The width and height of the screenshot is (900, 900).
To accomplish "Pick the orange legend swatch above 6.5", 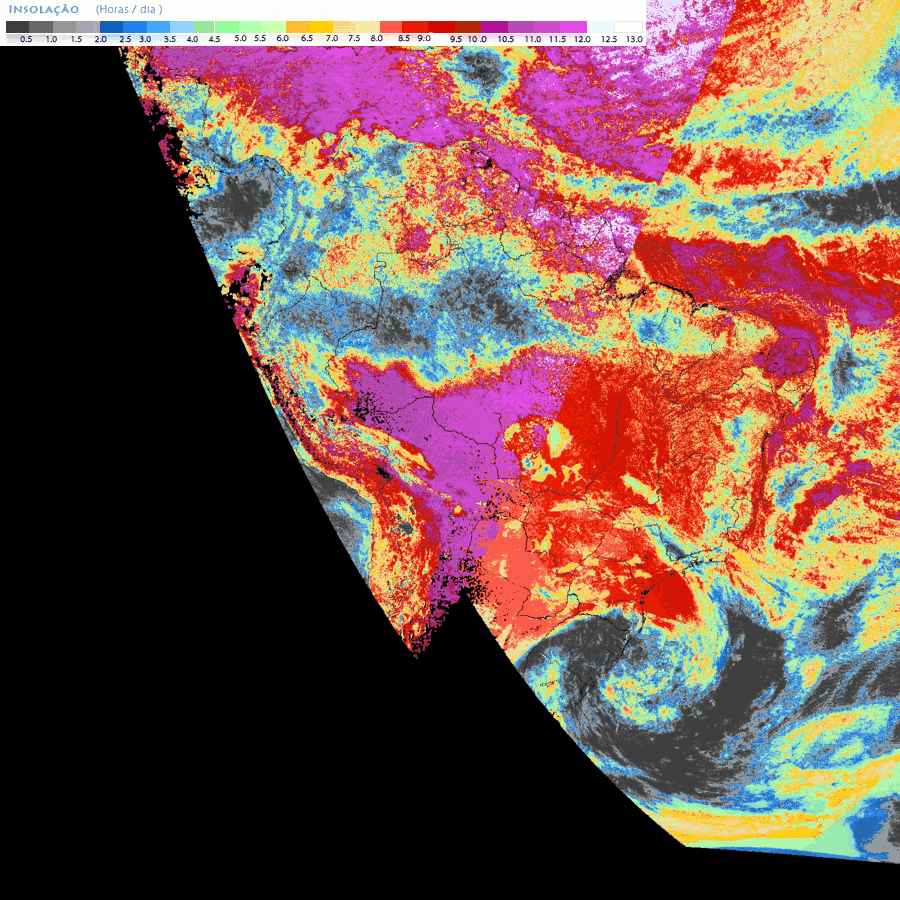I will (297, 27).
